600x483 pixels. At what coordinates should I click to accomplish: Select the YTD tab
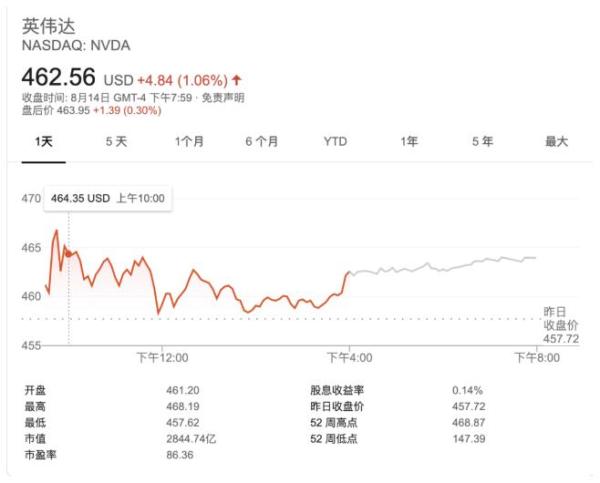[x=335, y=142]
